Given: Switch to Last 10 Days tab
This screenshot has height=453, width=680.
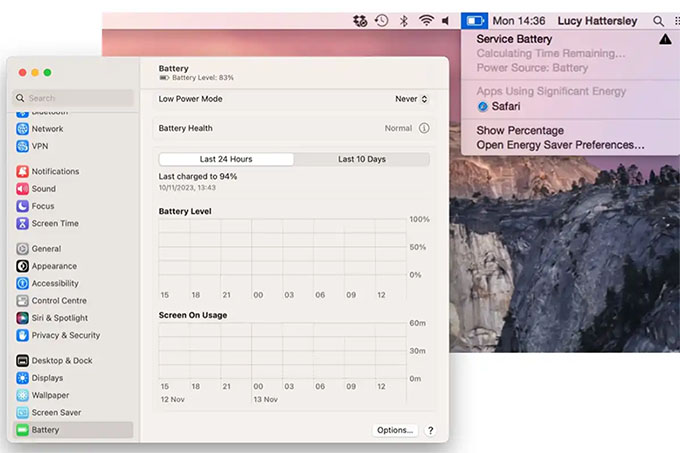Looking at the screenshot, I should 361,159.
